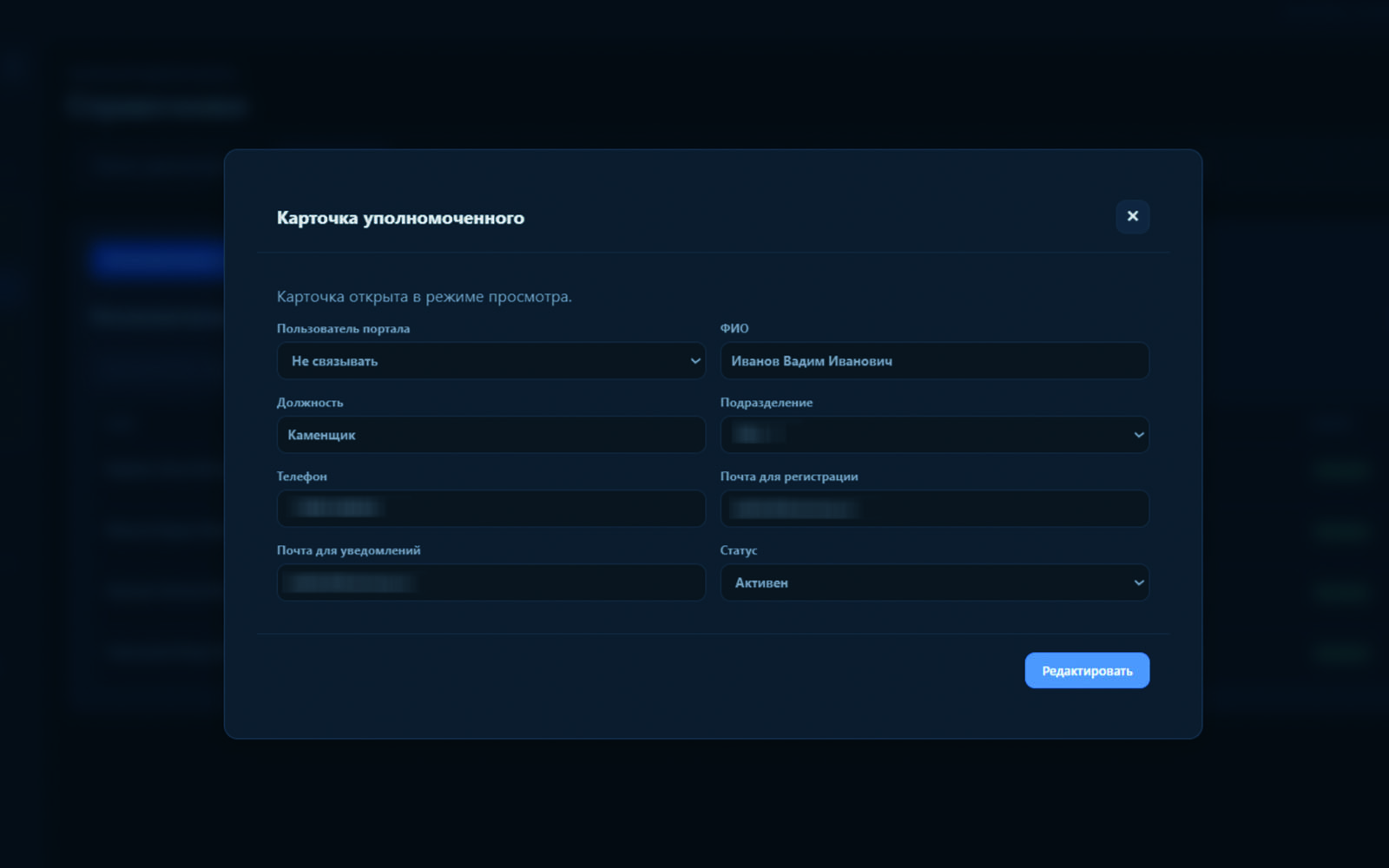Image resolution: width=1389 pixels, height=868 pixels.
Task: Click the 'Должность' field label
Action: click(x=310, y=403)
